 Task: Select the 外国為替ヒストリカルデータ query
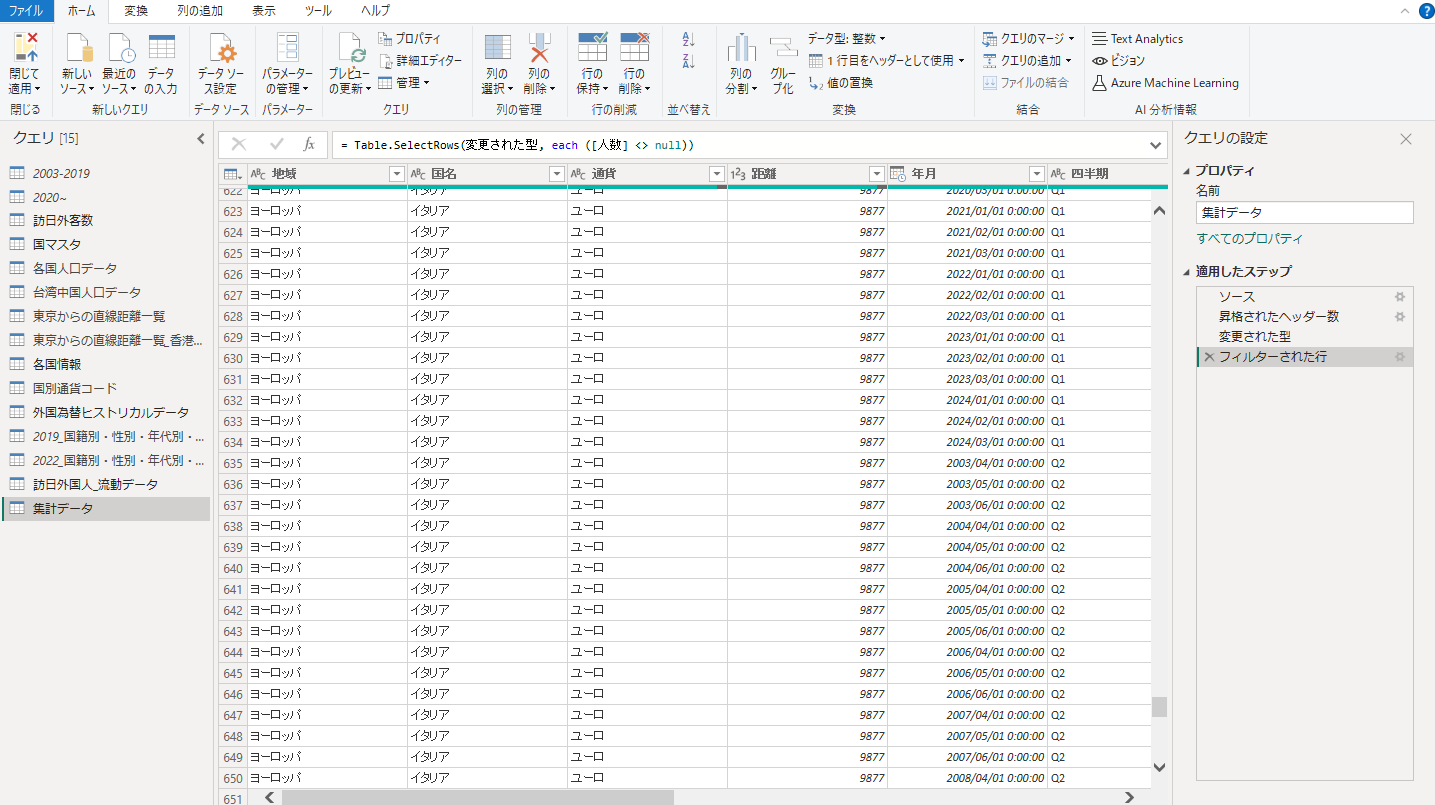(x=106, y=413)
